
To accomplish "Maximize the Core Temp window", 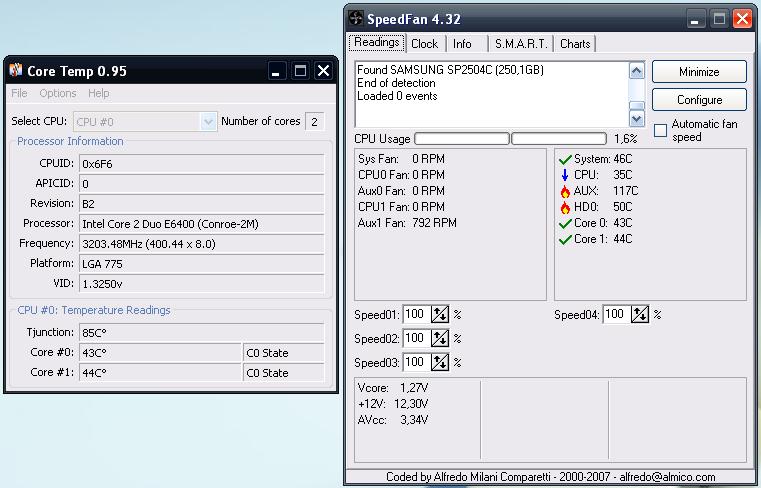I will click(300, 71).
